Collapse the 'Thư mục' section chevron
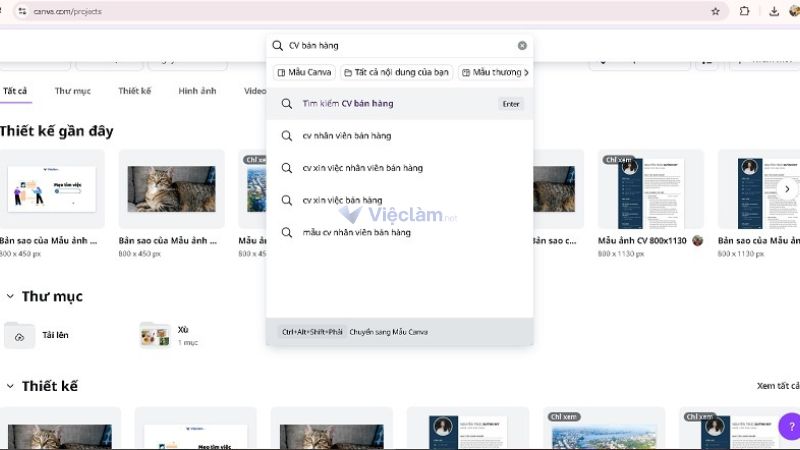 tap(10, 296)
